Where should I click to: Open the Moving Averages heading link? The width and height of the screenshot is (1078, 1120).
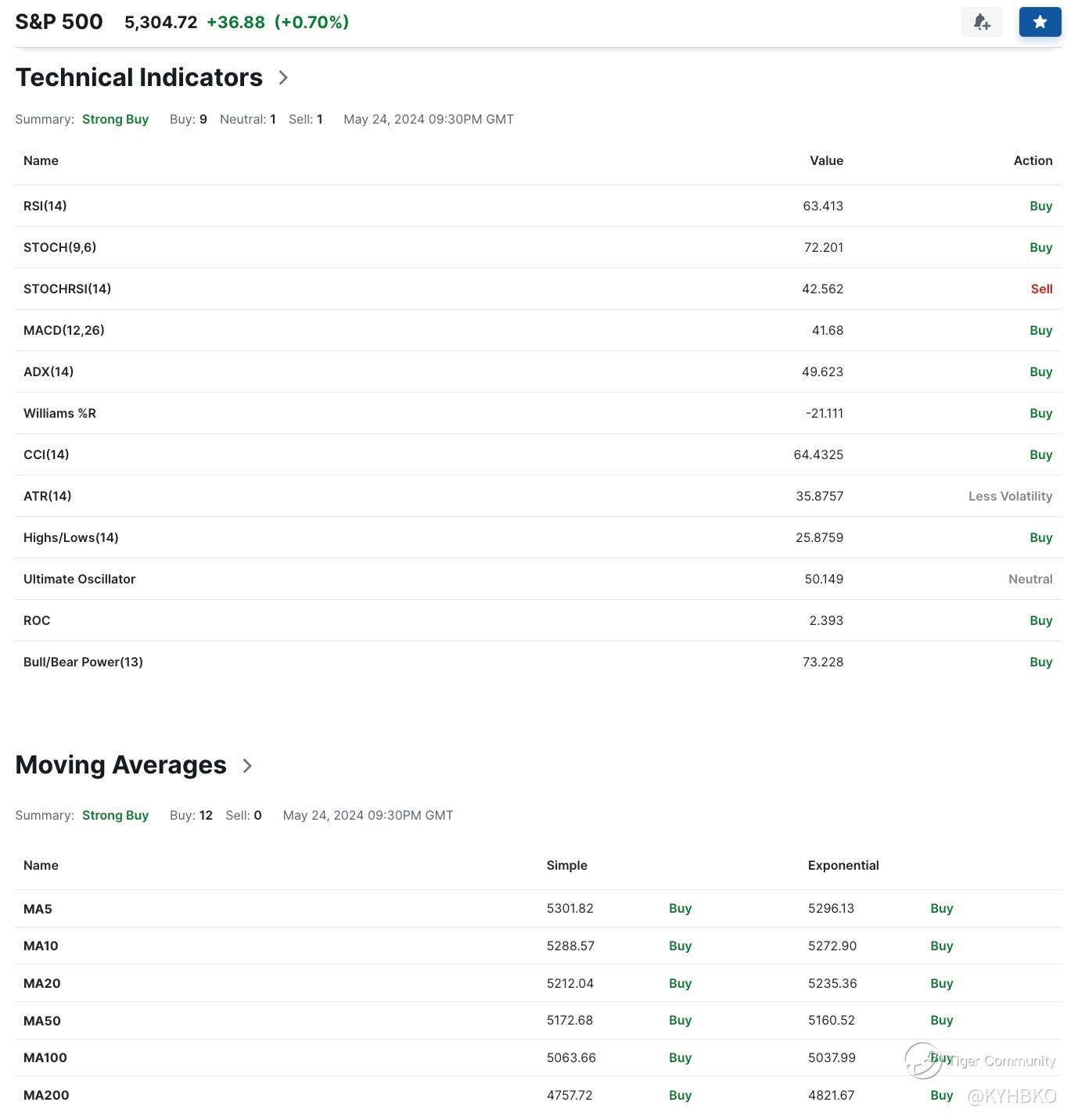coord(120,765)
